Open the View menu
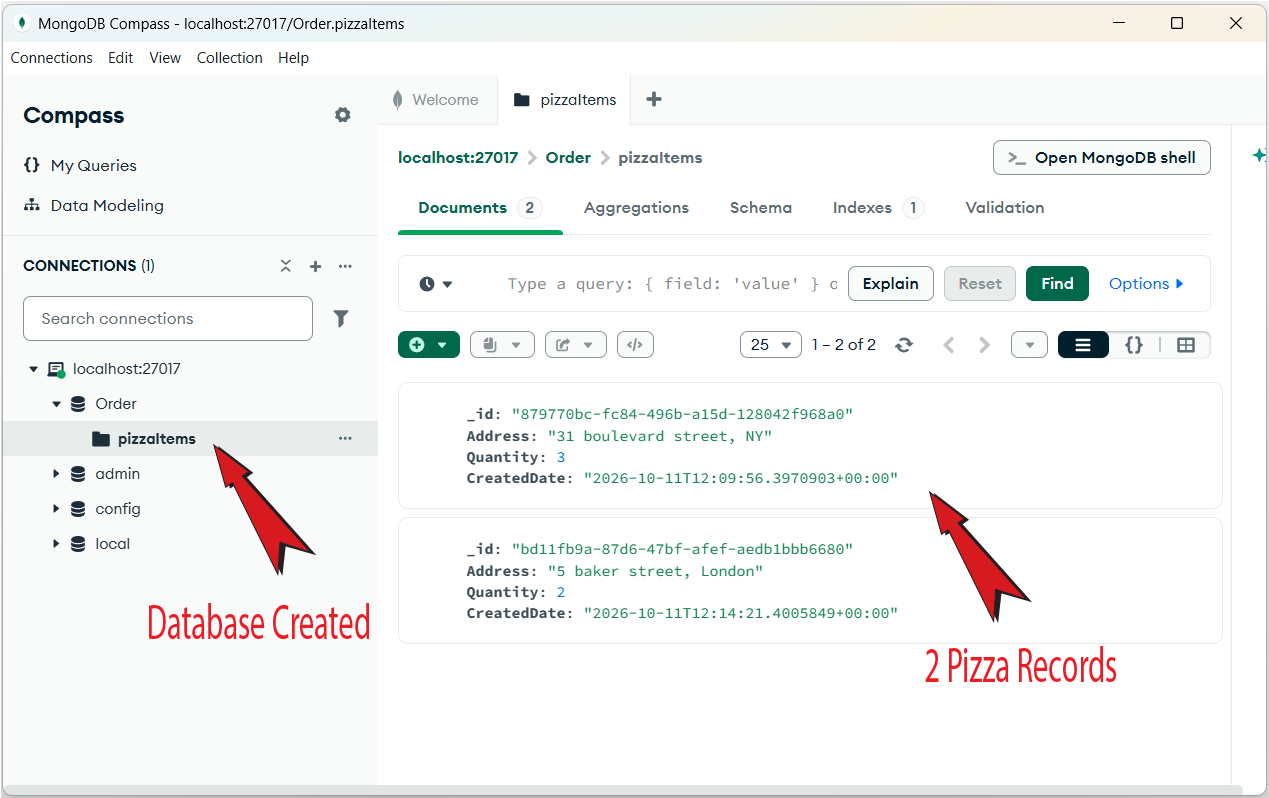Viewport: 1269px width, 798px height. (165, 58)
